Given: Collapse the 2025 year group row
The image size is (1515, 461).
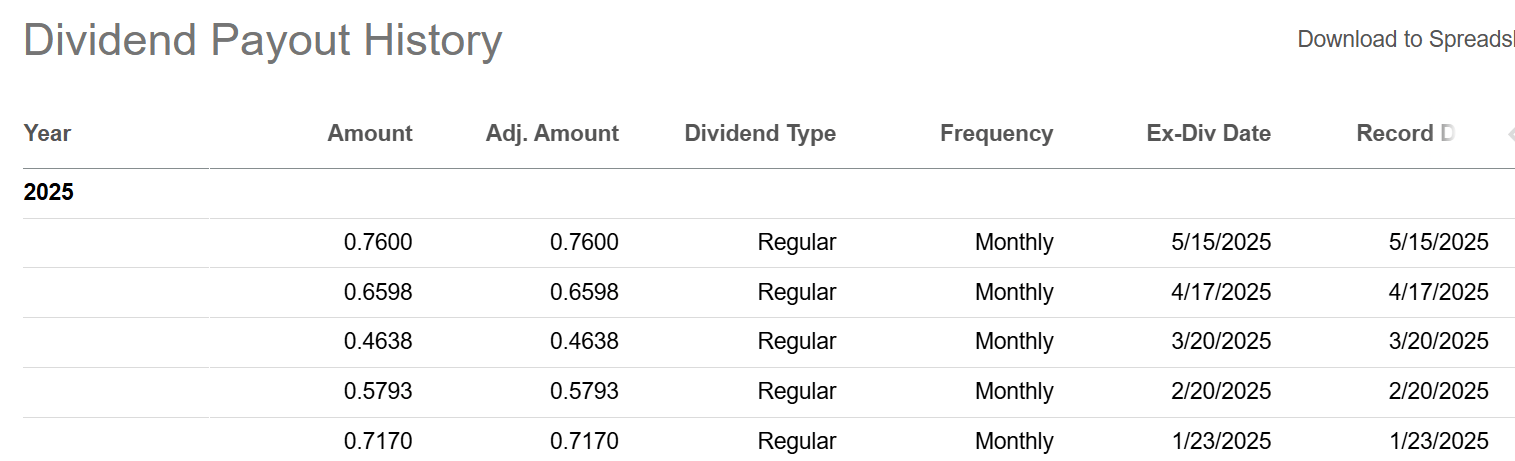Looking at the screenshot, I should click(x=49, y=192).
